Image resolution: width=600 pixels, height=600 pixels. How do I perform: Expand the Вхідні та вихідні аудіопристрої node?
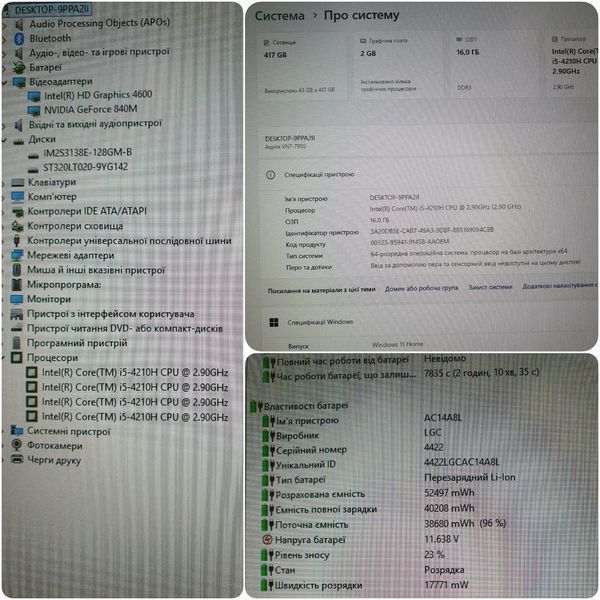point(5,125)
